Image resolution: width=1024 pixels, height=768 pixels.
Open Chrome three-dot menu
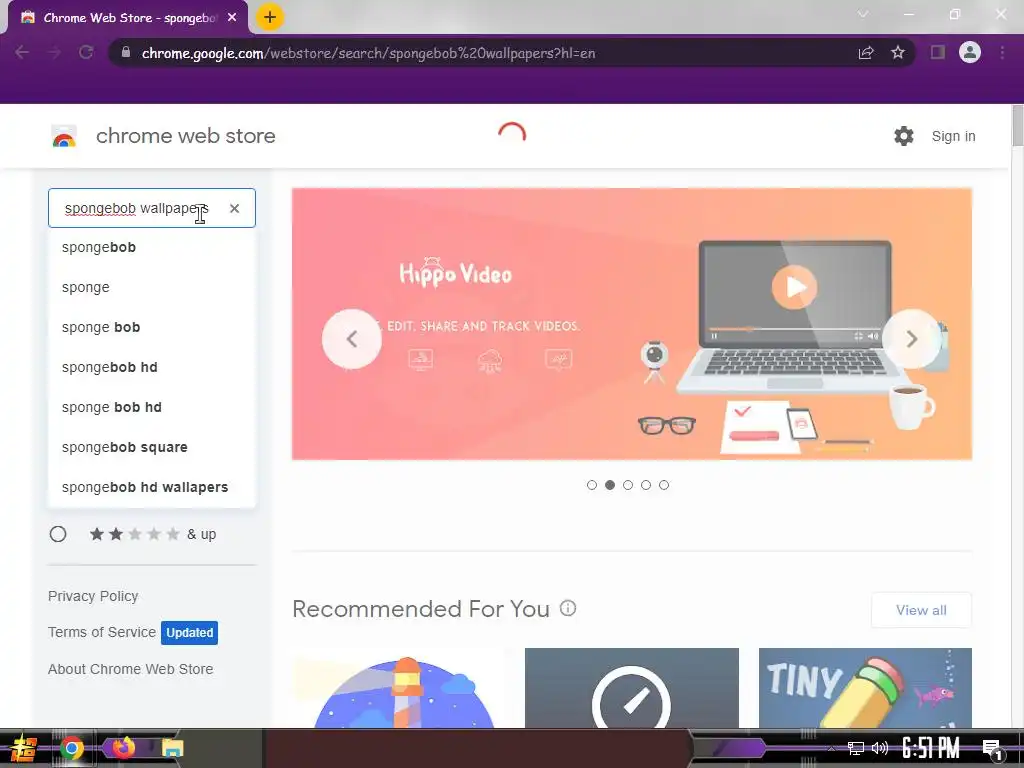tap(1002, 53)
